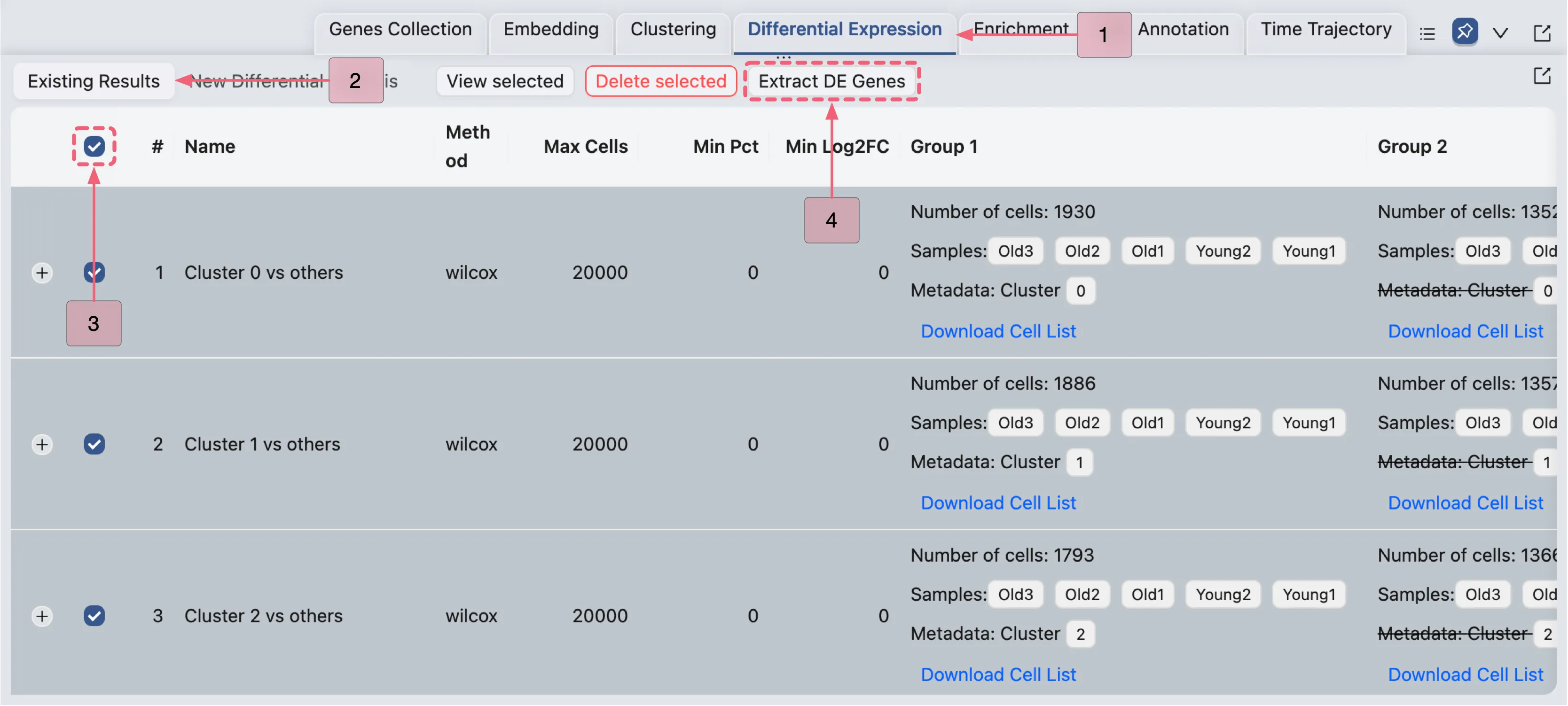The width and height of the screenshot is (1568, 706).
Task: Click the Old3 sample chip in first row
Action: pos(1015,251)
